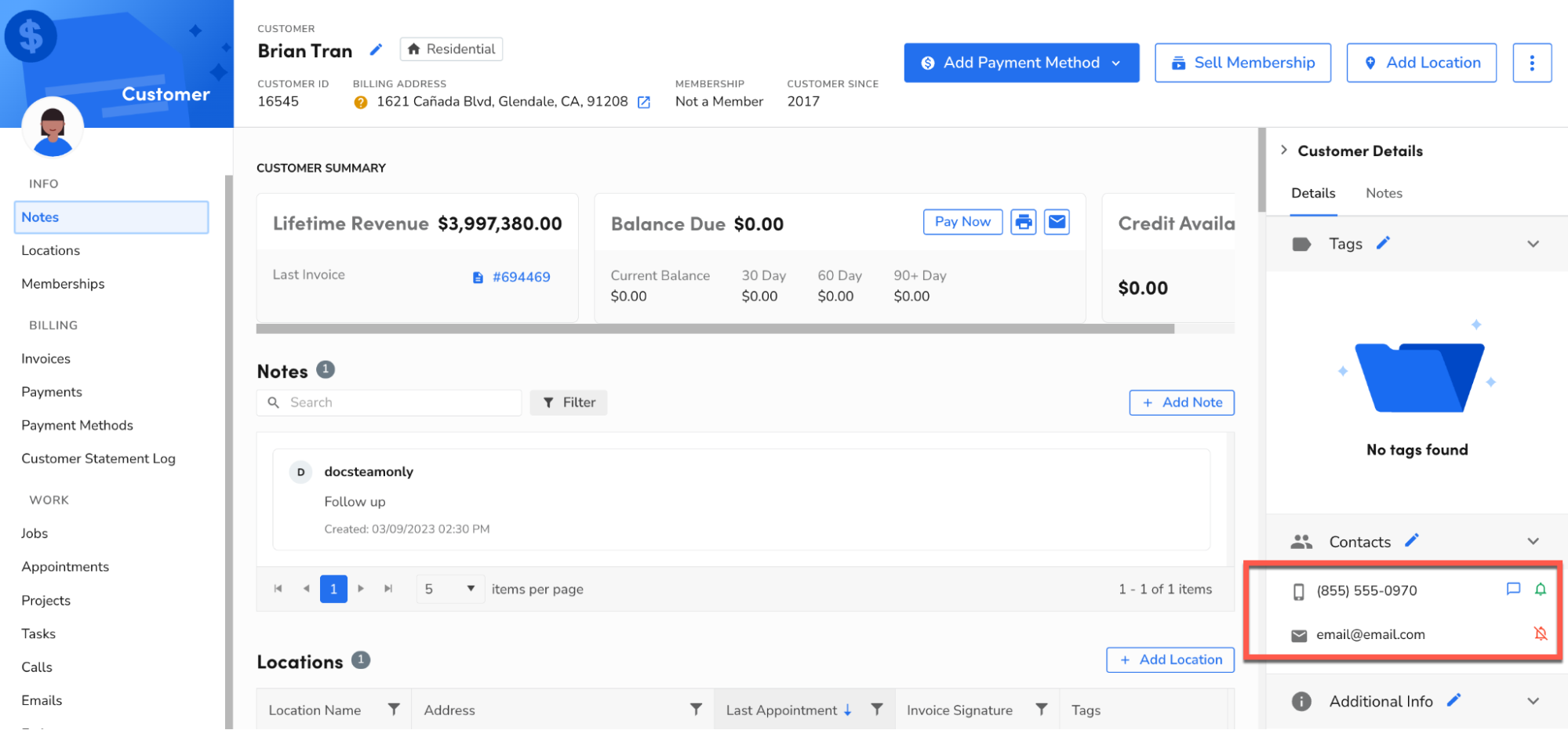Viewport: 1568px width, 730px height.
Task: Expand the Additional Info section chevron
Action: (x=1533, y=701)
